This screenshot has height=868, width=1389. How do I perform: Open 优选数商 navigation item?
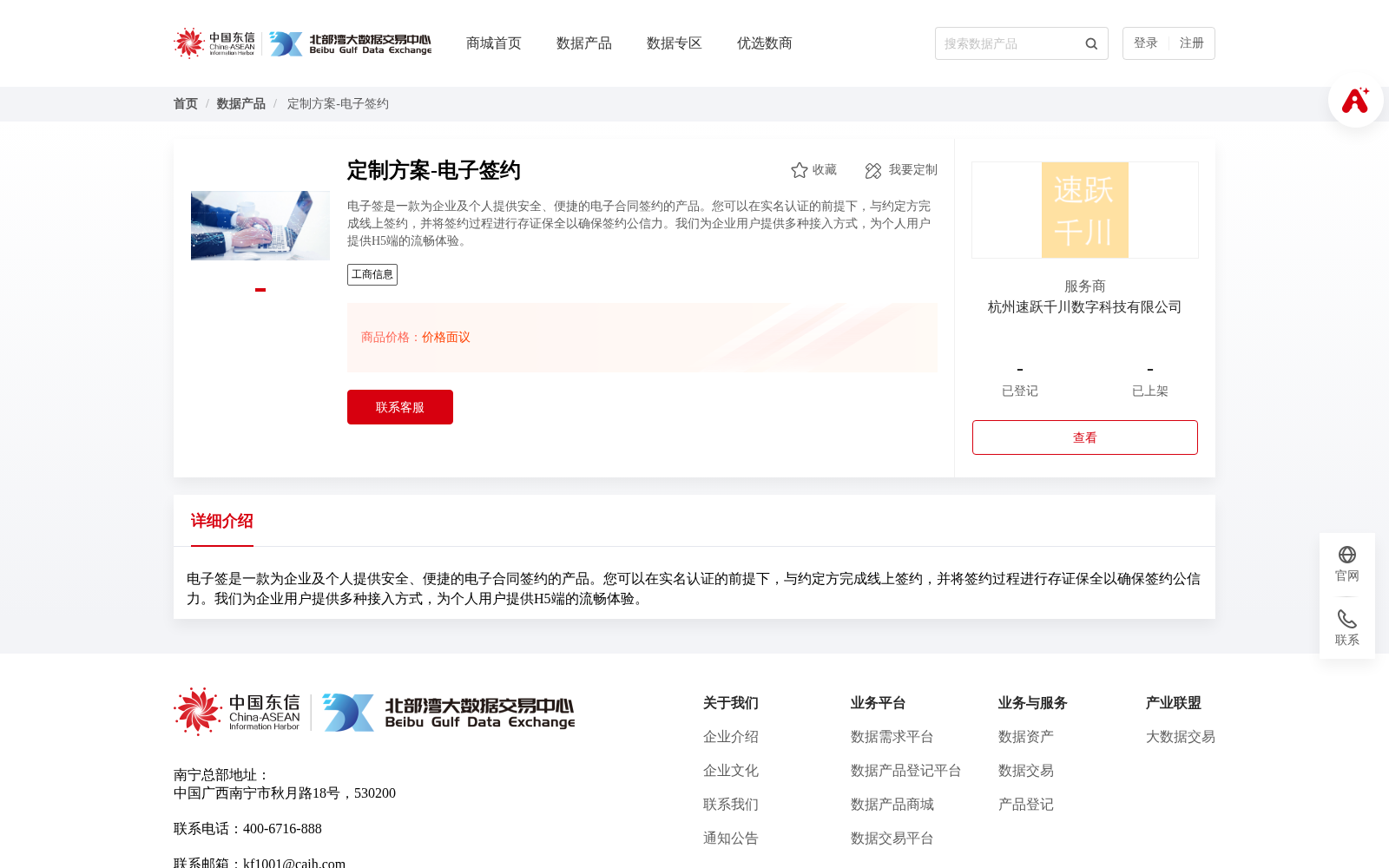coord(765,43)
